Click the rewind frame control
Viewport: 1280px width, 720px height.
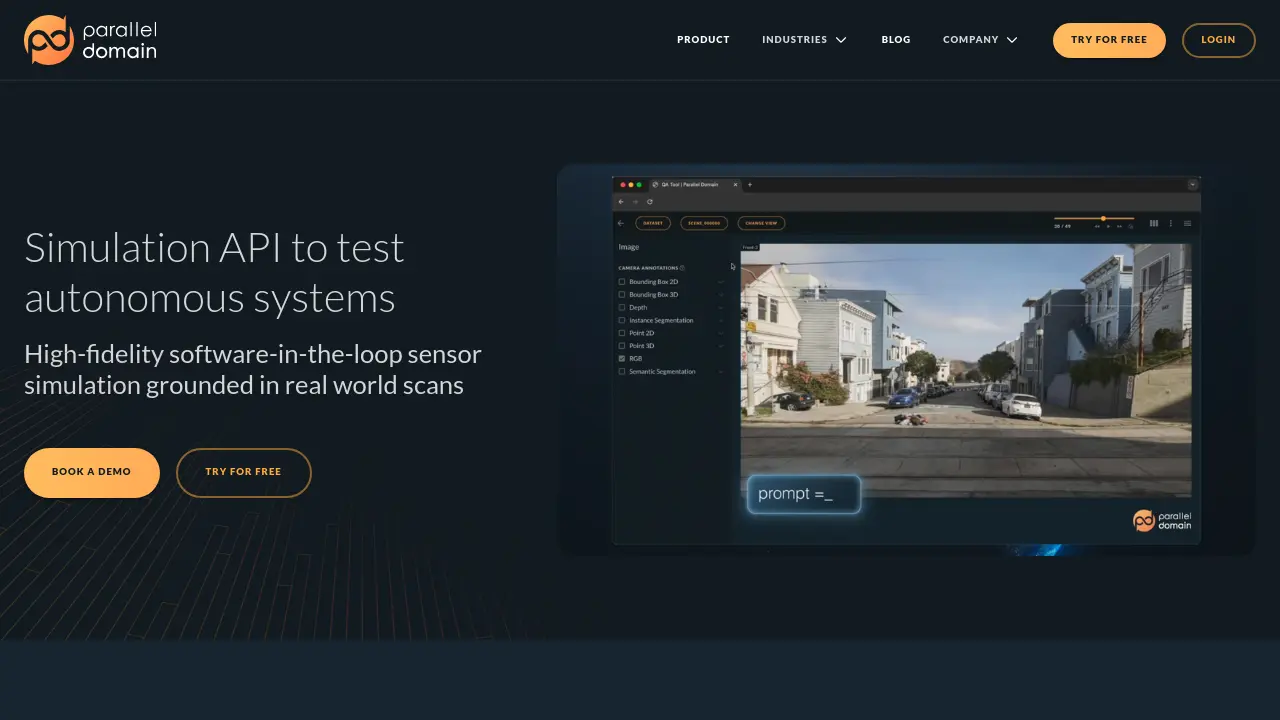(1097, 227)
